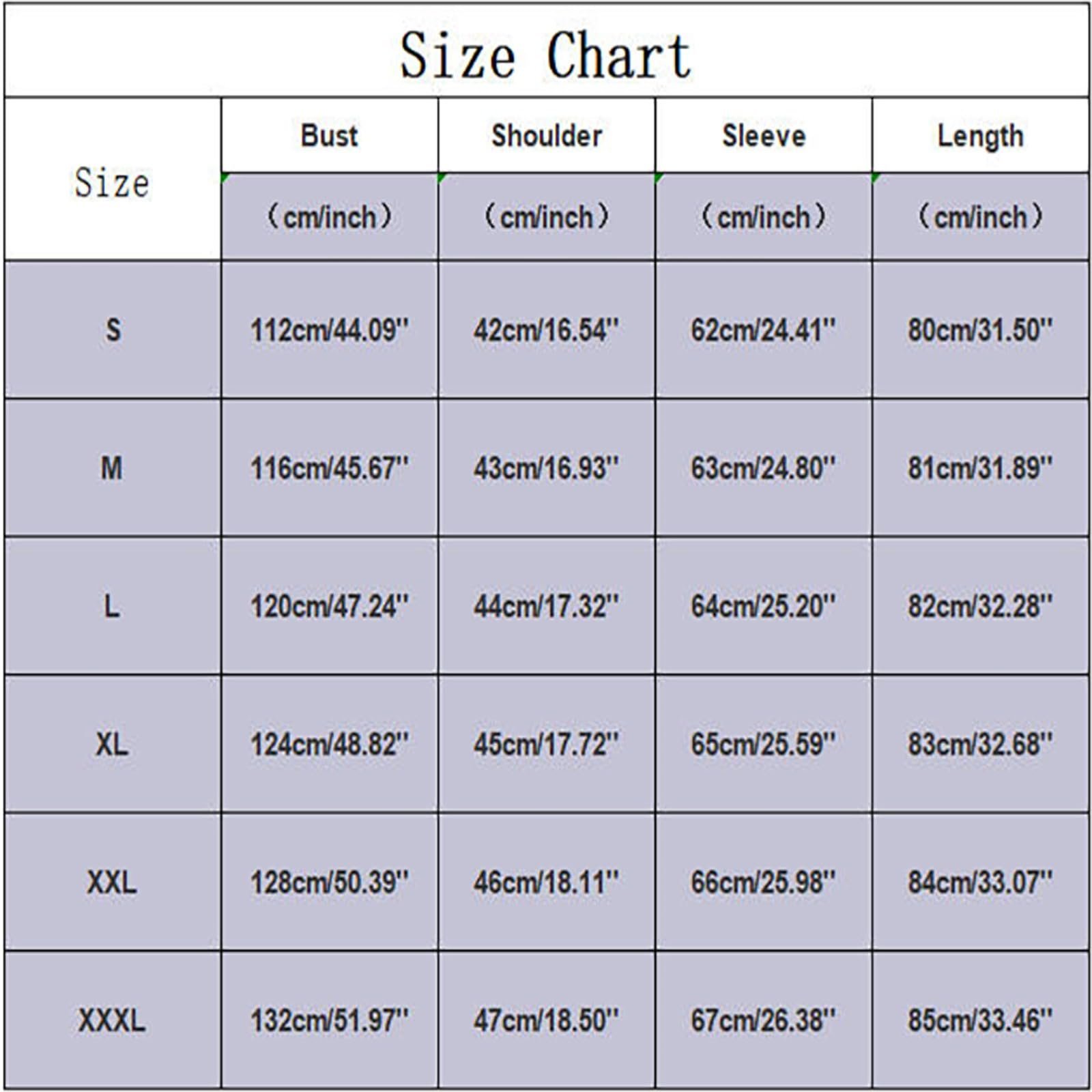Viewport: 1092px width, 1092px height.
Task: Click the 62cm/24.41" sleeve cell
Action: pos(763,330)
